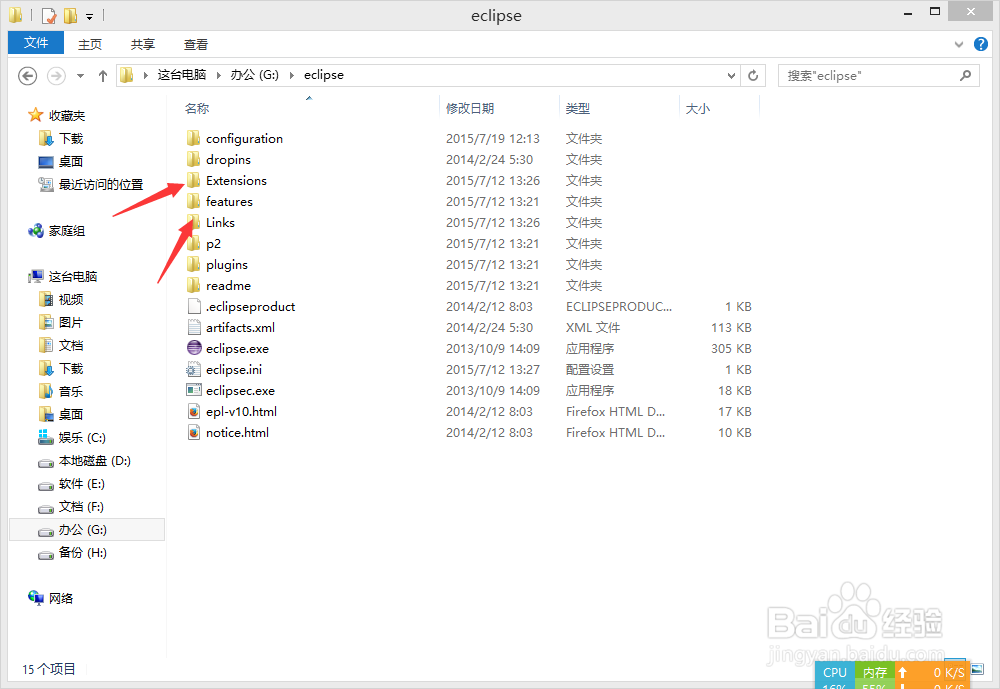Open the 视频 library folder
The width and height of the screenshot is (1000, 689).
click(71, 299)
